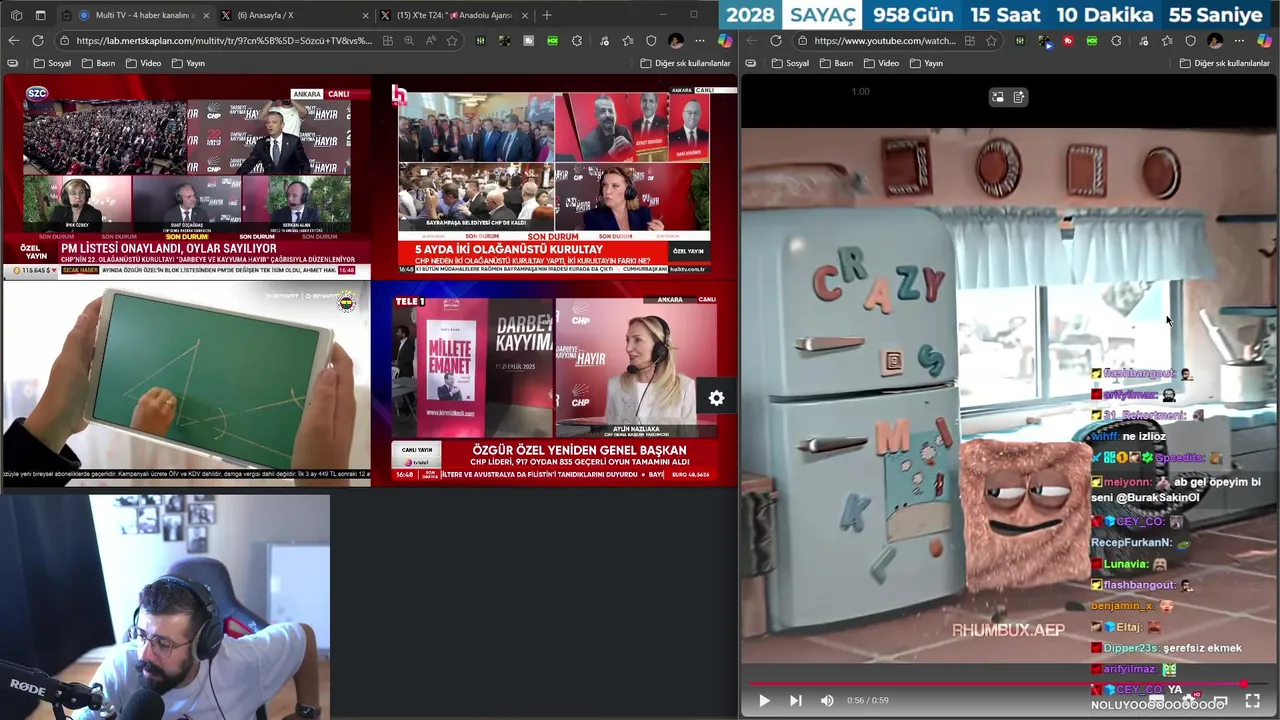Skip to the next YouTube video
Screen dimensions: 1280x720
(x=795, y=701)
